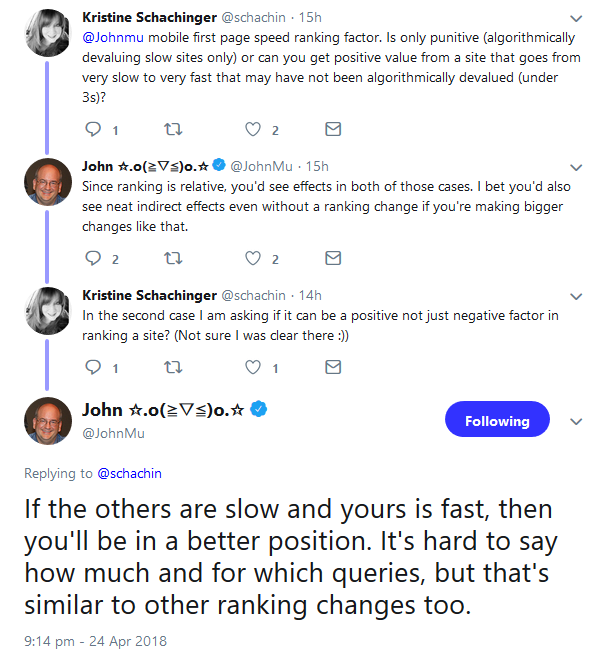Message Kristine's 14h tweet to someone
The height and width of the screenshot is (655, 616).
(333, 367)
